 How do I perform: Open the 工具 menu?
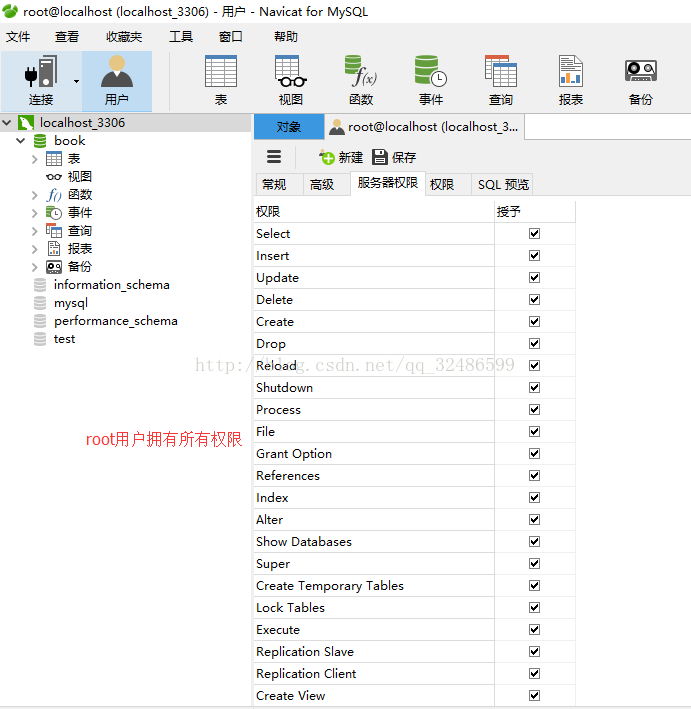click(181, 37)
